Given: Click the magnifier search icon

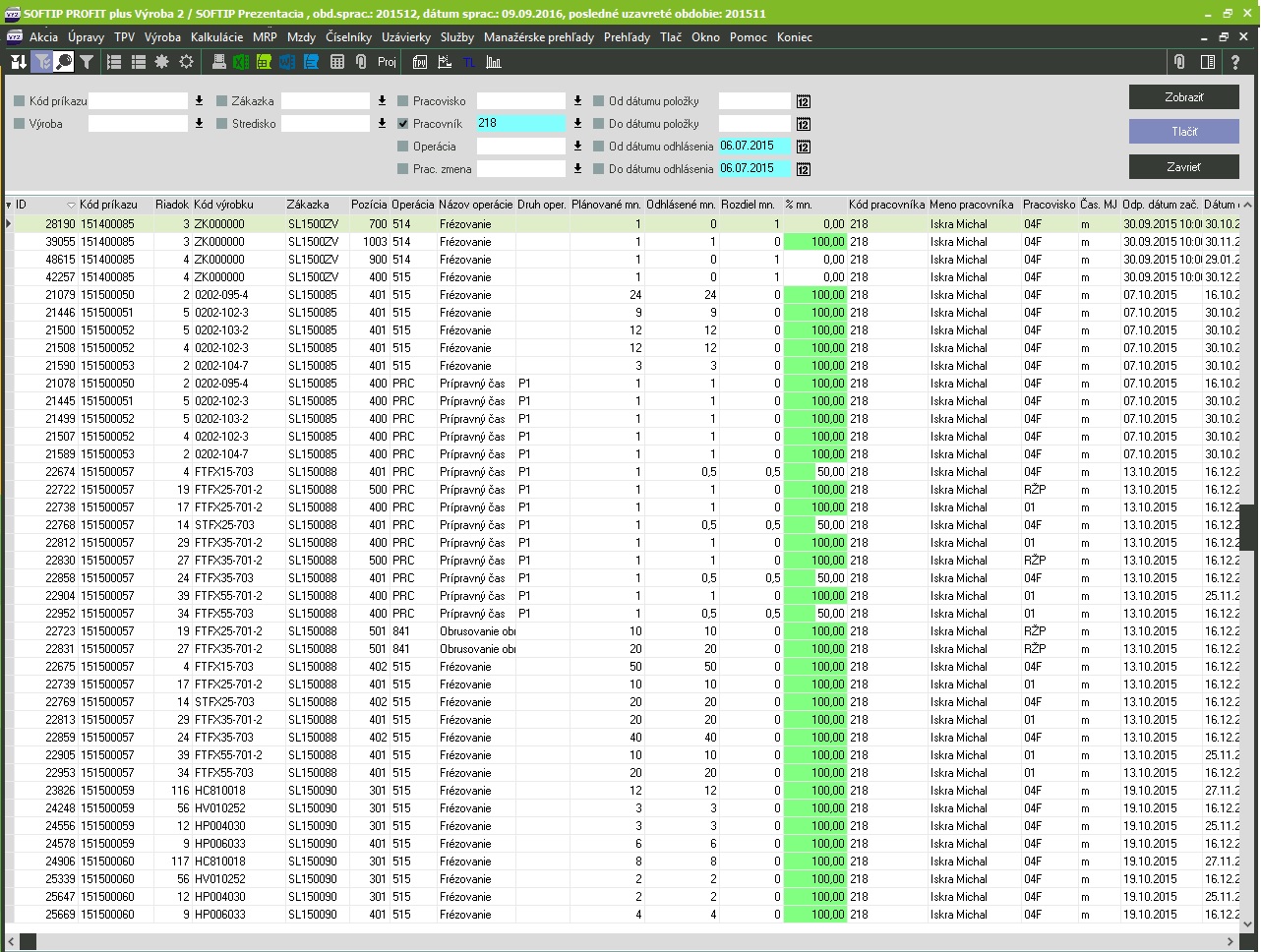Looking at the screenshot, I should [64, 62].
